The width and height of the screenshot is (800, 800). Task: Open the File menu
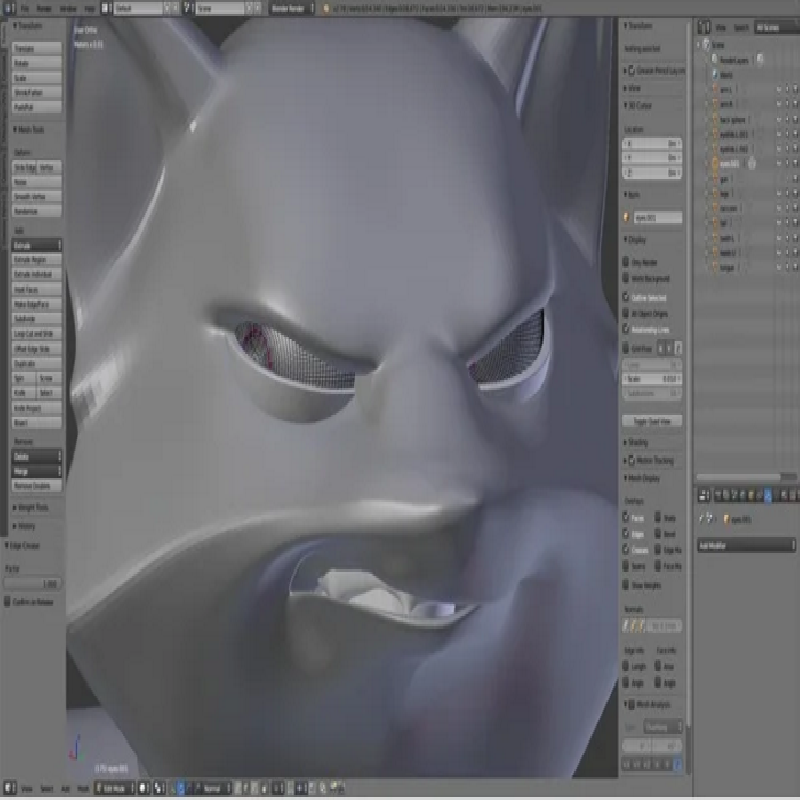[x=25, y=8]
